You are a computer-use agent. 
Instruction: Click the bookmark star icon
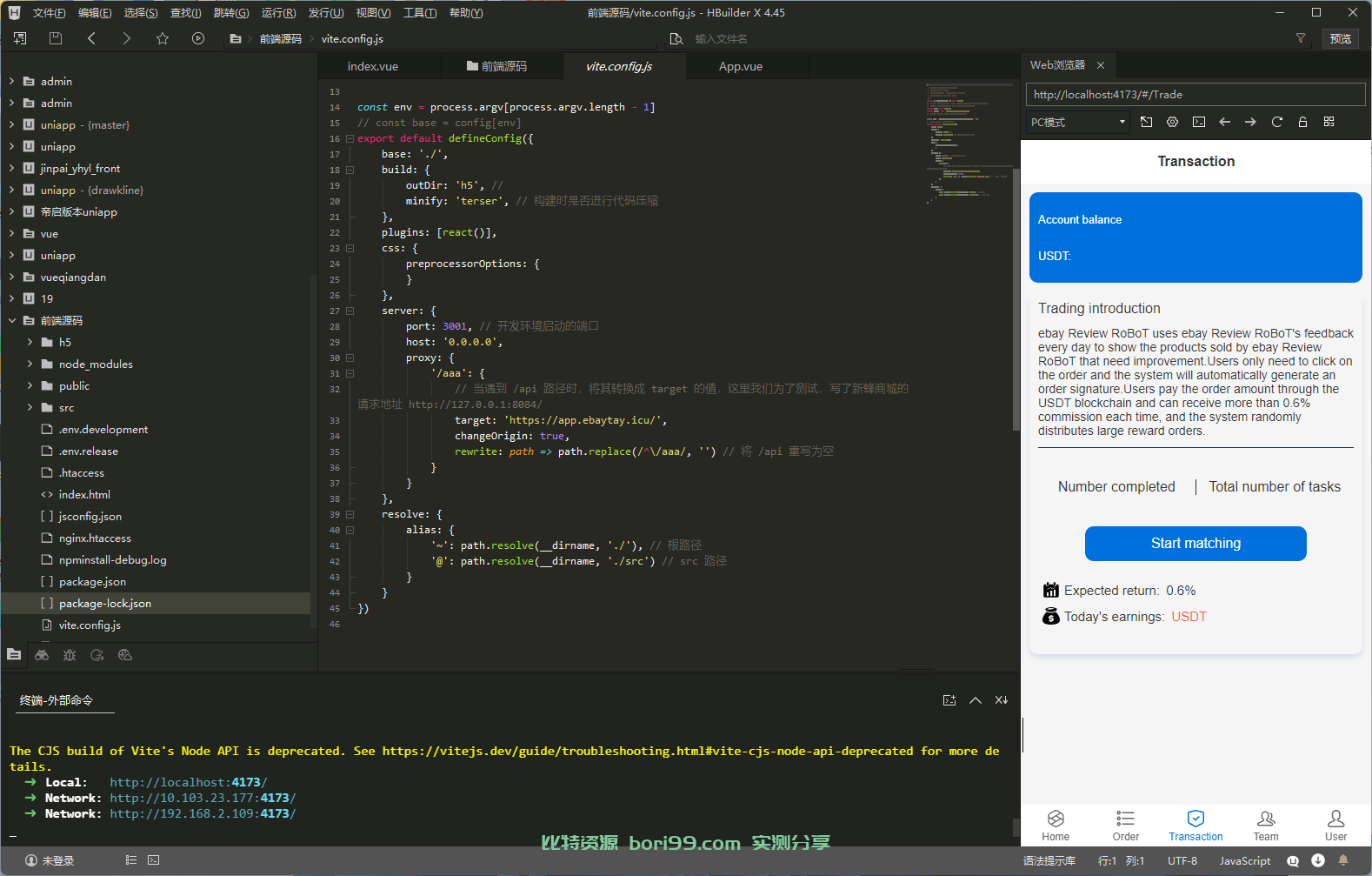pyautogui.click(x=163, y=38)
